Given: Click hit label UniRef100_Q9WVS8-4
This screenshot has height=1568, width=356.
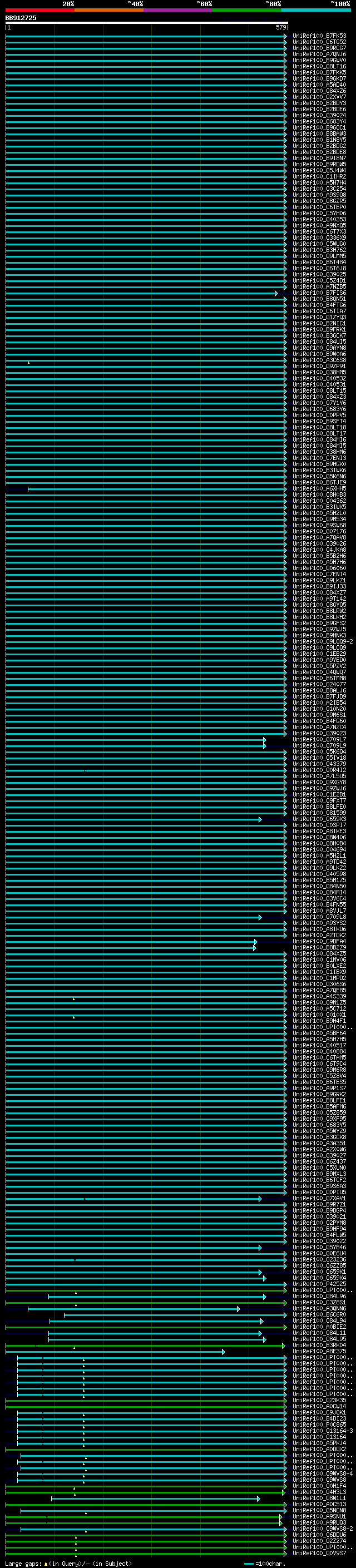Looking at the screenshot, I should (323, 1473).
